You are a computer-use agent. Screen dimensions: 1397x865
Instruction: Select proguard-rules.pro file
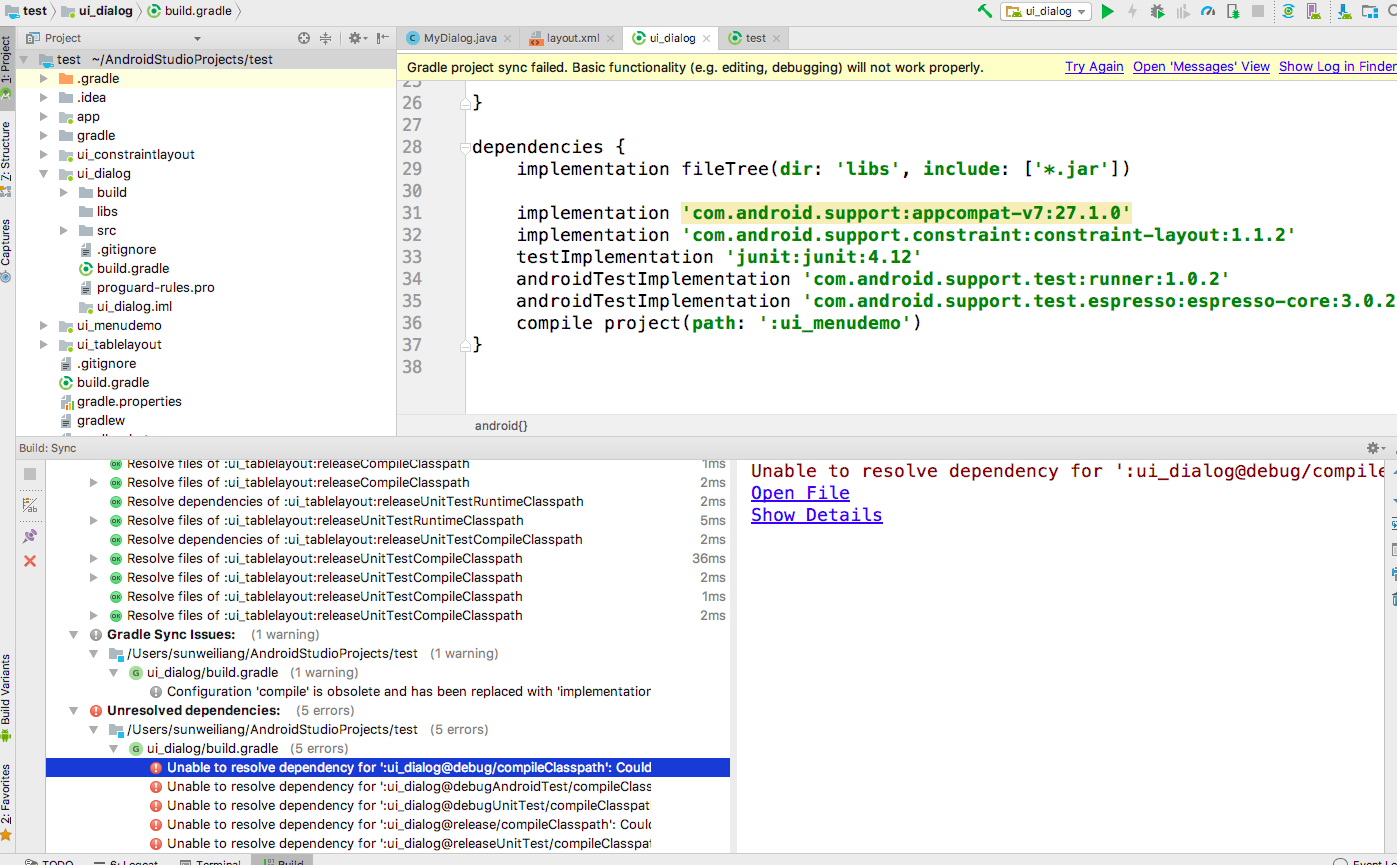pyautogui.click(x=155, y=287)
